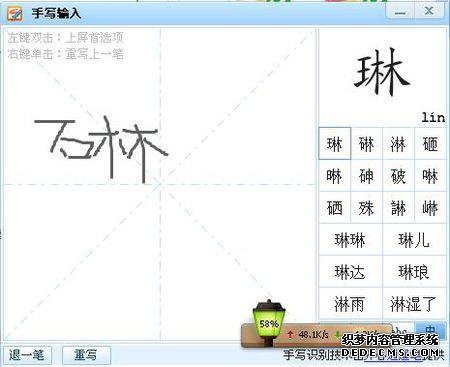Image resolution: width=450 pixels, height=367 pixels.
Task: Choose candidate character 破
Action: tap(398, 176)
